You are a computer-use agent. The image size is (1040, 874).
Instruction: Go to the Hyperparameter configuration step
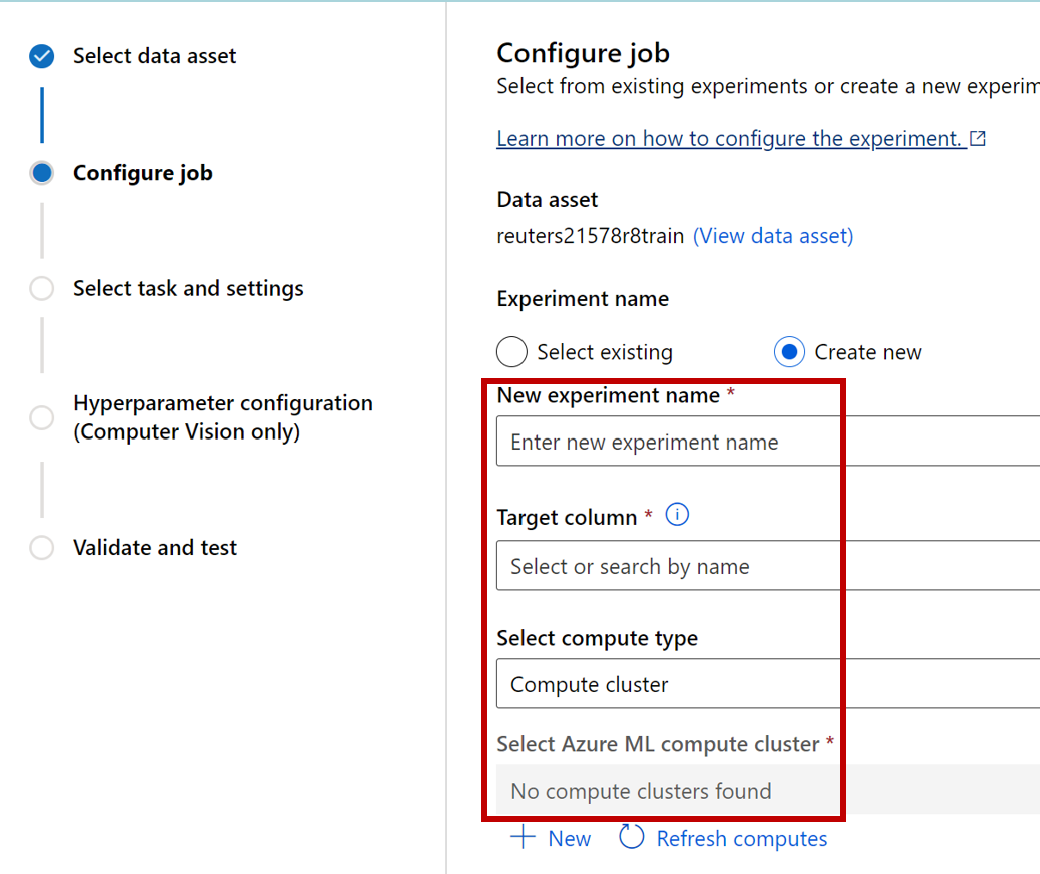(x=223, y=417)
